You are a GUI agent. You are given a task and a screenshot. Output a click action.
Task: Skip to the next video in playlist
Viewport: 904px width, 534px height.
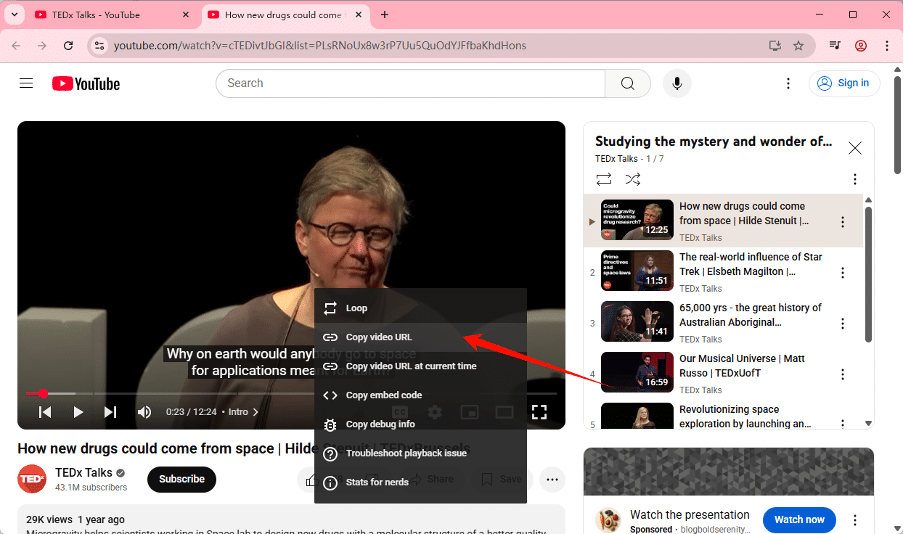click(x=110, y=412)
